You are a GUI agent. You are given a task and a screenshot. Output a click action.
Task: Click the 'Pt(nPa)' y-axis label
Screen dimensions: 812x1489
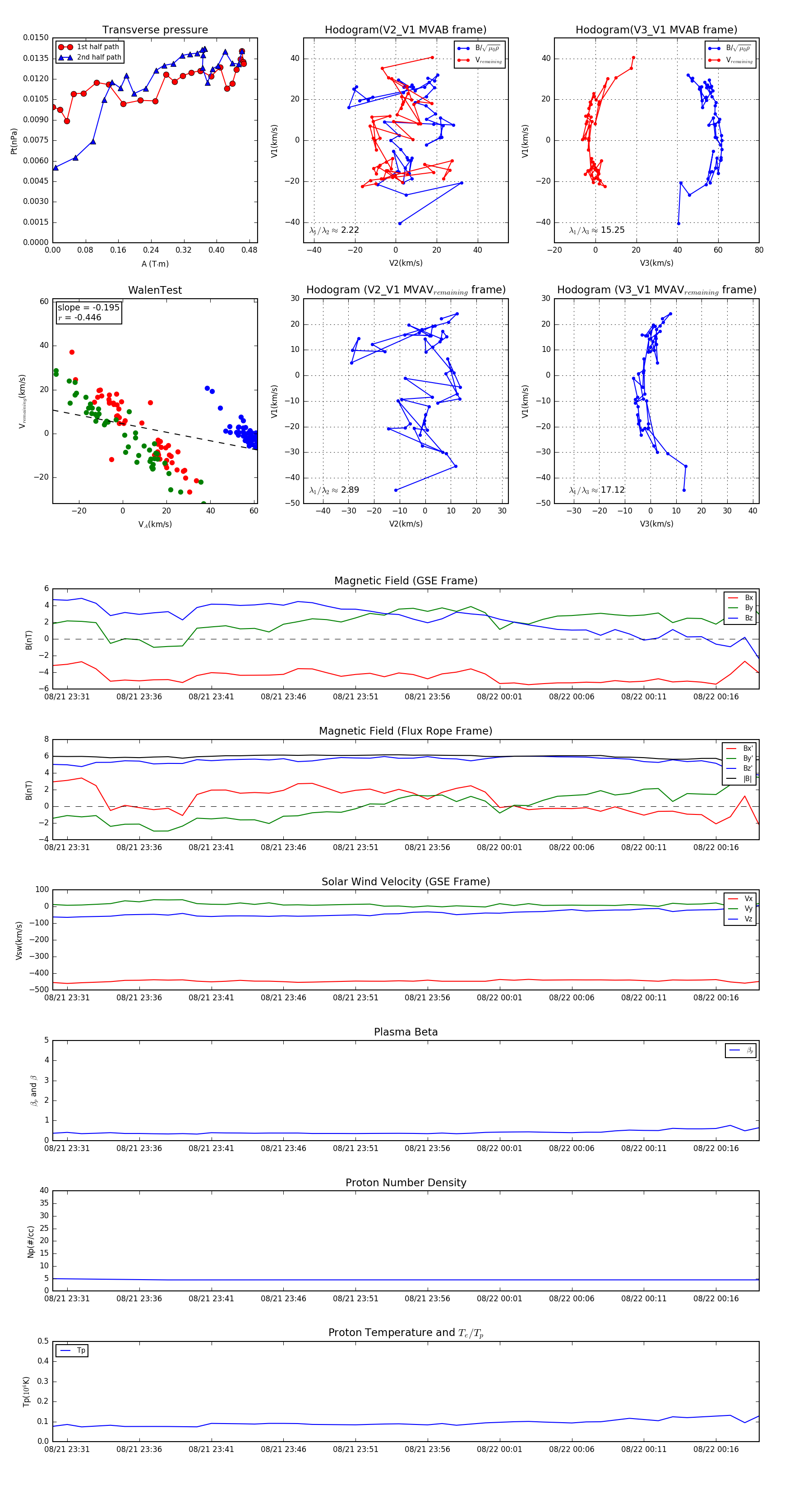14,140
